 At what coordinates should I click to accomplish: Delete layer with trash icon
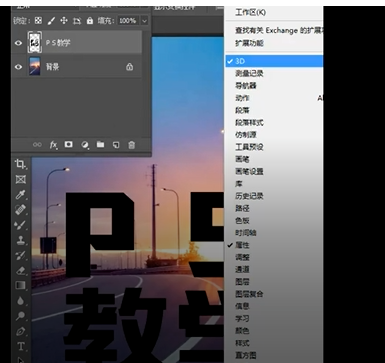132,145
